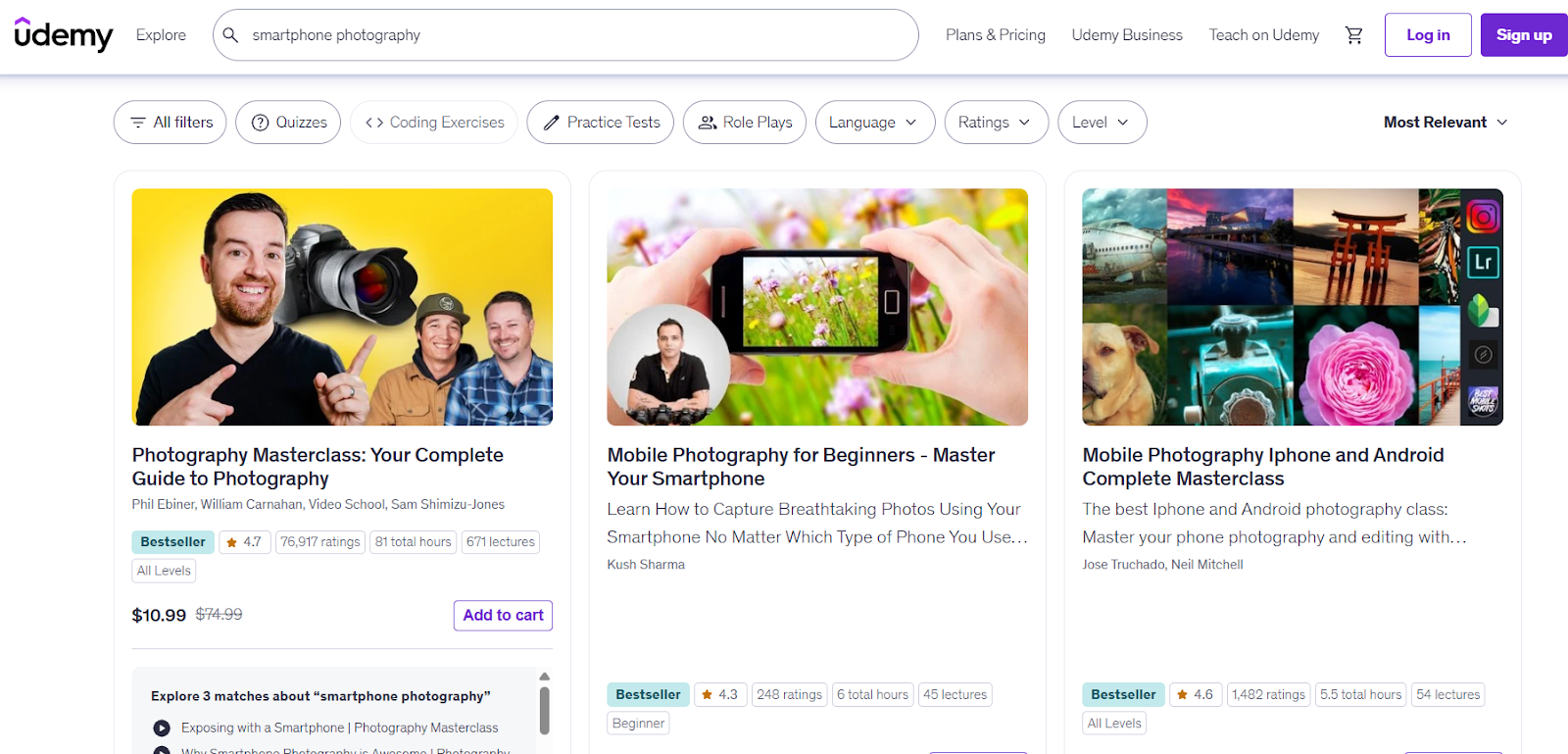Click the 4.3 star rating badge
Viewport: 1568px width, 754px height.
[719, 695]
